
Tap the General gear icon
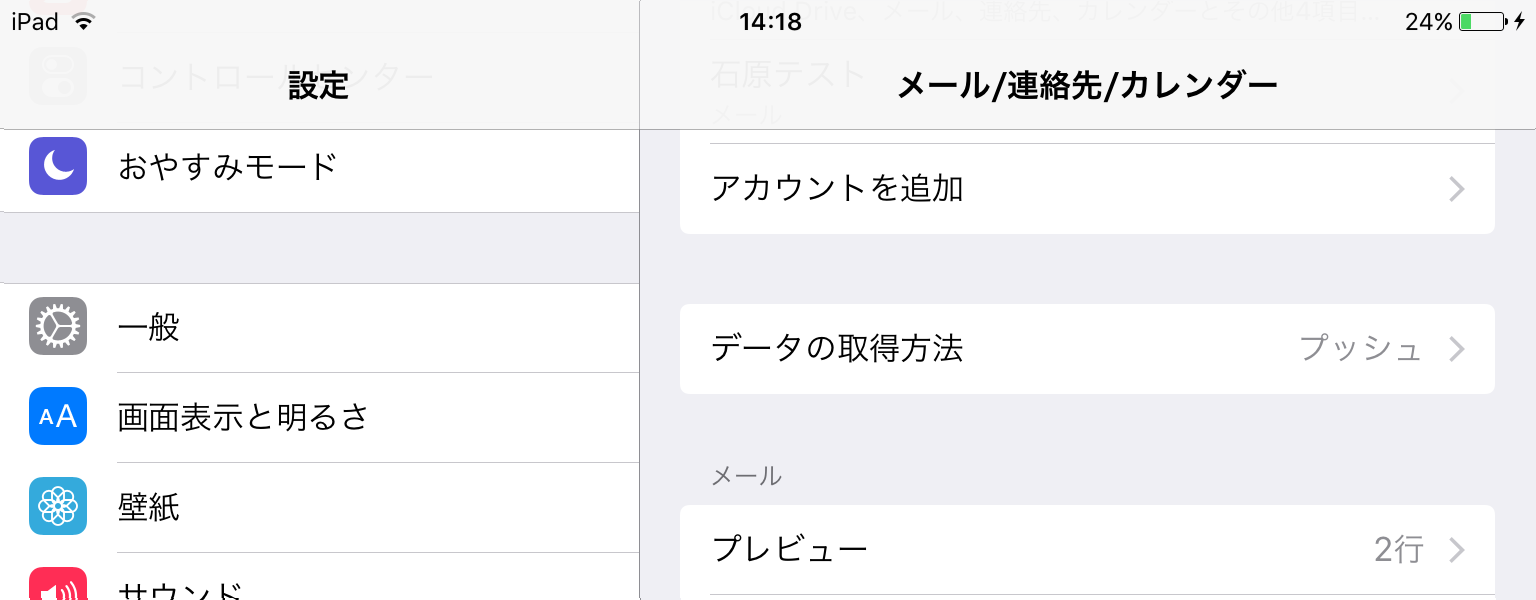click(x=58, y=326)
